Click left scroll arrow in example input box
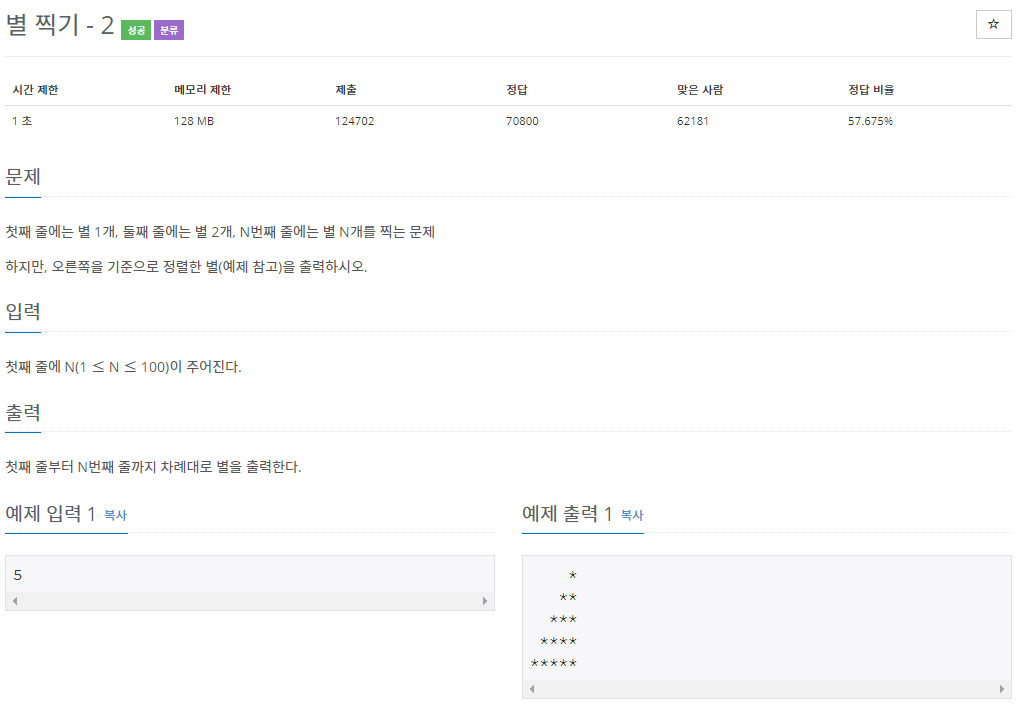This screenshot has width=1025, height=718. pos(15,601)
